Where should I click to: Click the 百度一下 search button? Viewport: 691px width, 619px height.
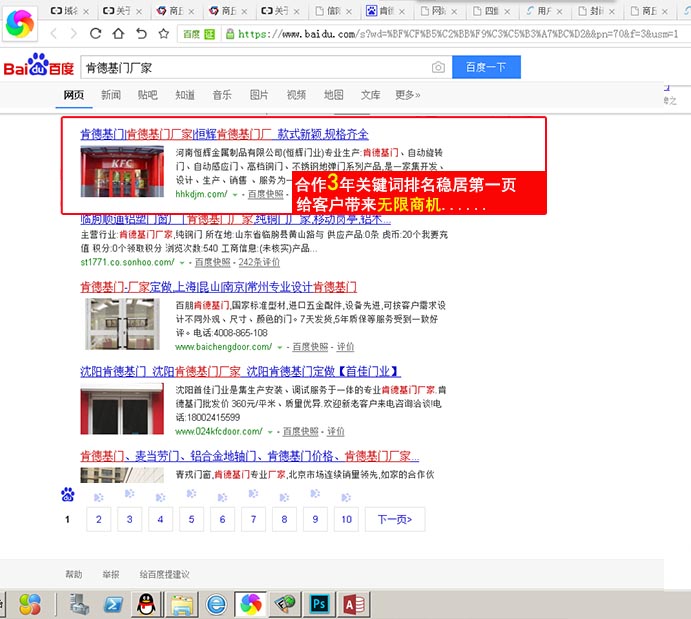486,67
